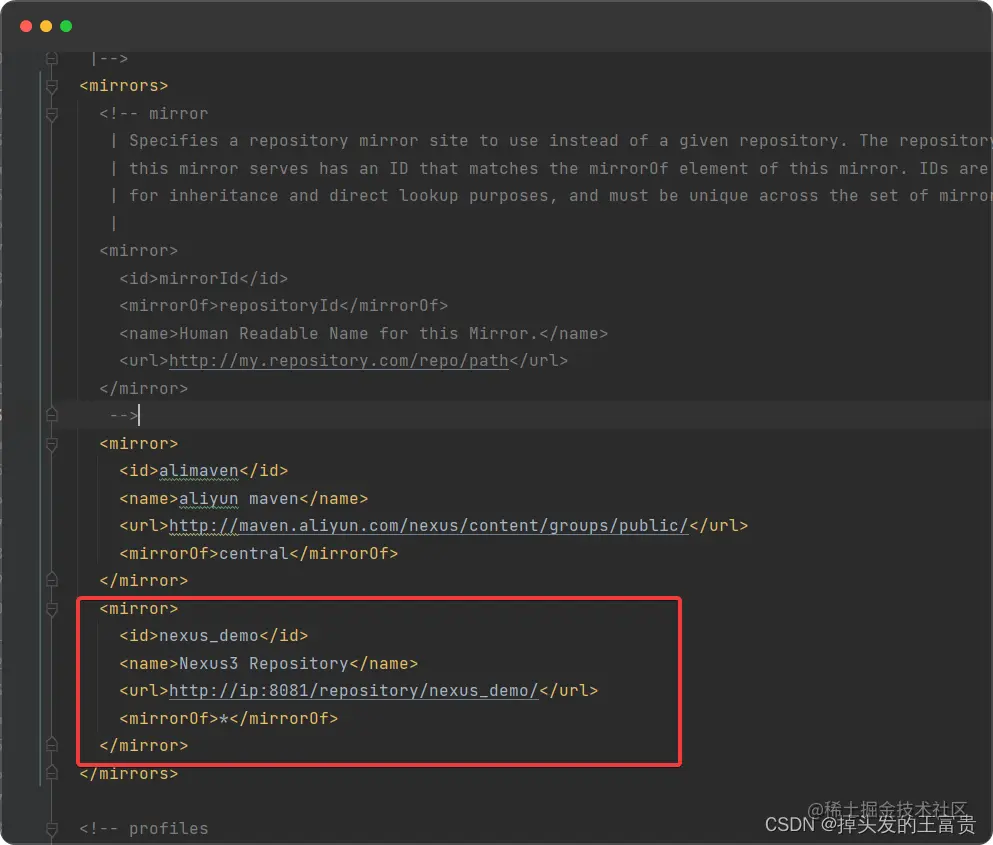The height and width of the screenshot is (845, 993).
Task: Open the my.repository.com/repo/path URL
Action: [339, 361]
